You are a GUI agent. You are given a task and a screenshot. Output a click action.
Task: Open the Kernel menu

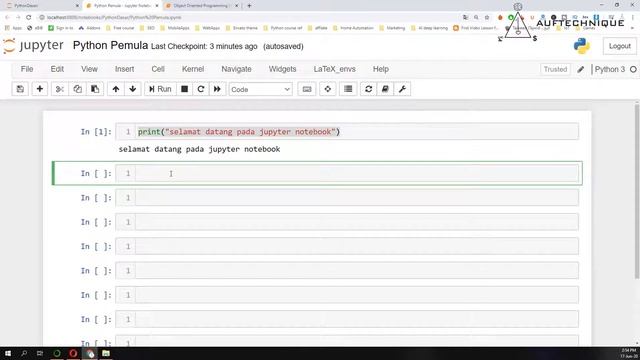pos(193,69)
